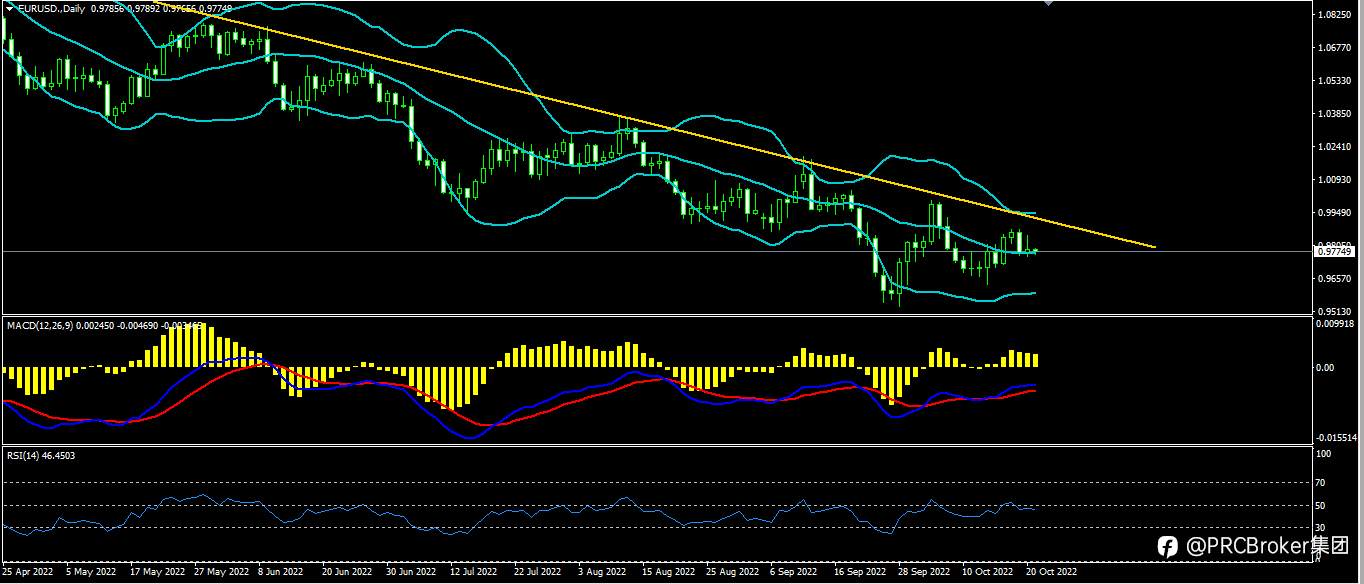Select the EURUSD.,Daily chart title text
The height and width of the screenshot is (584, 1364).
[51, 8]
